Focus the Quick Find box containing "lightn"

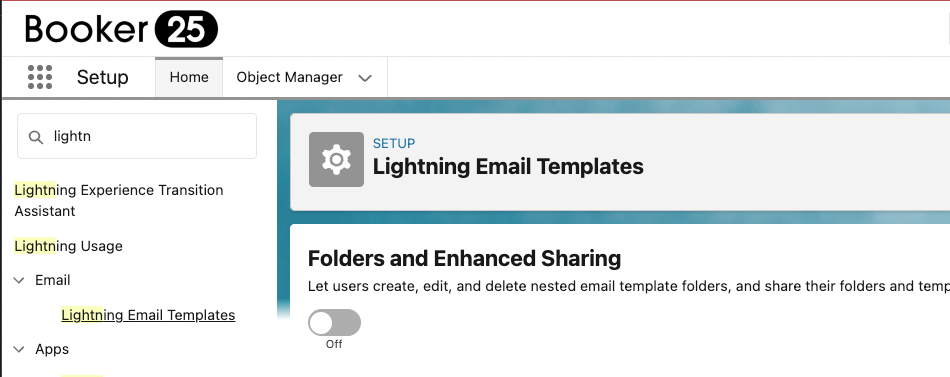[137, 136]
